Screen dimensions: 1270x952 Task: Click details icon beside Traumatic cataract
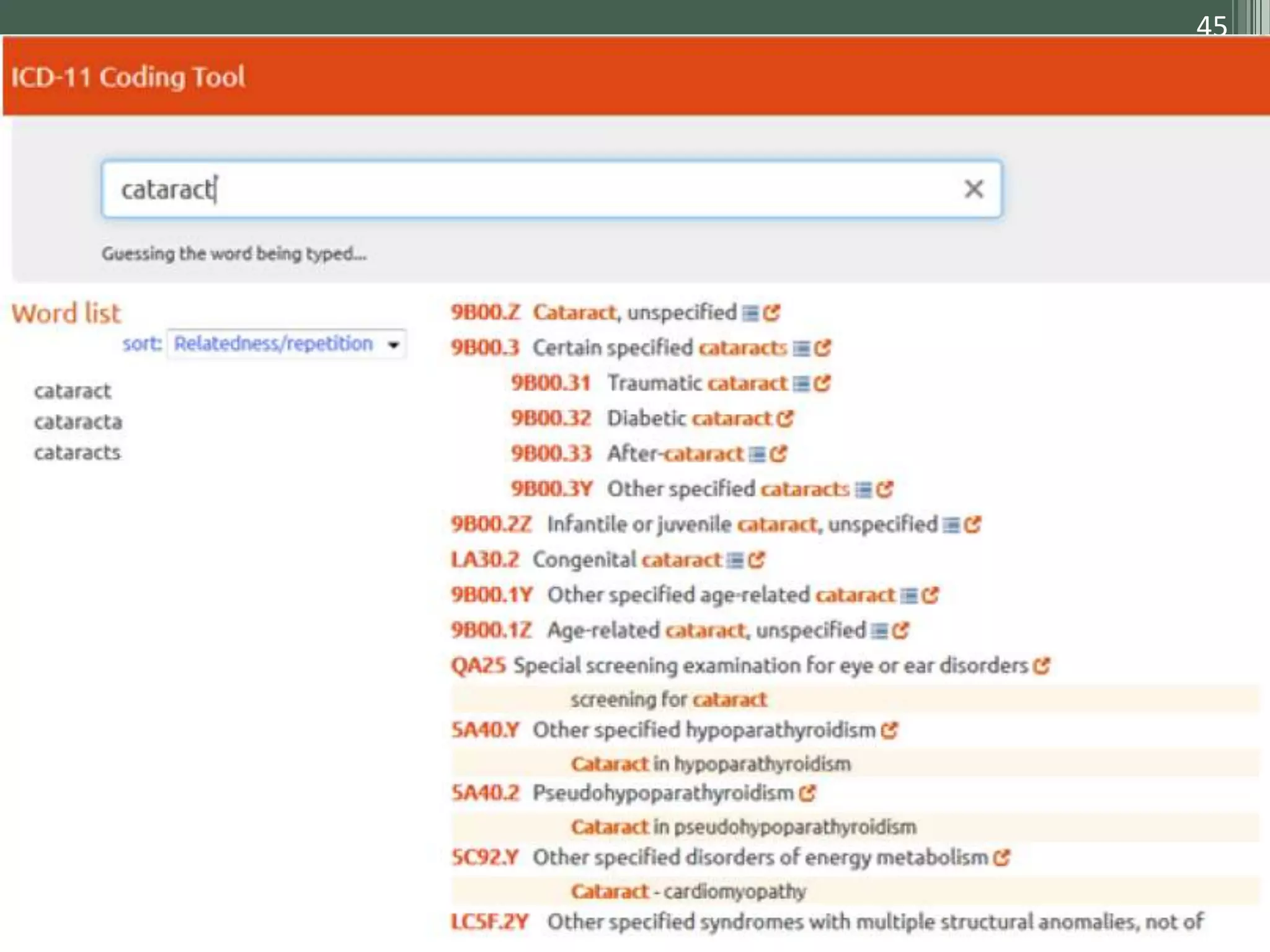[801, 384]
